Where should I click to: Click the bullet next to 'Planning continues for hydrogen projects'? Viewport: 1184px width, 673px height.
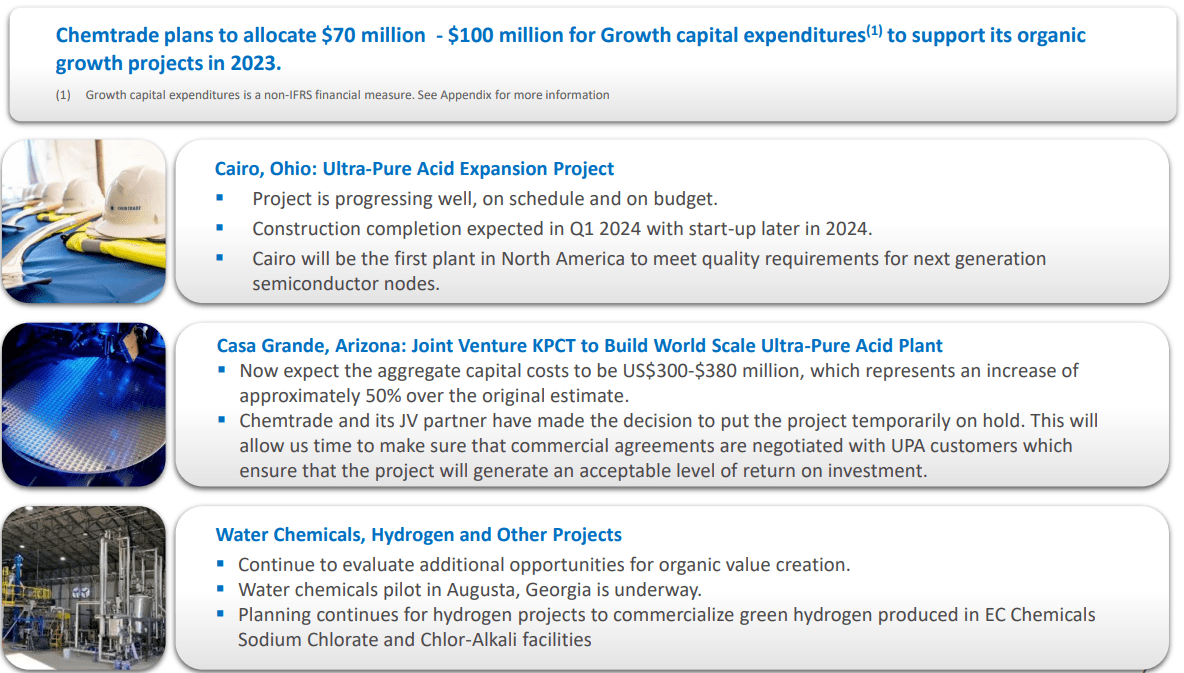[x=221, y=615]
